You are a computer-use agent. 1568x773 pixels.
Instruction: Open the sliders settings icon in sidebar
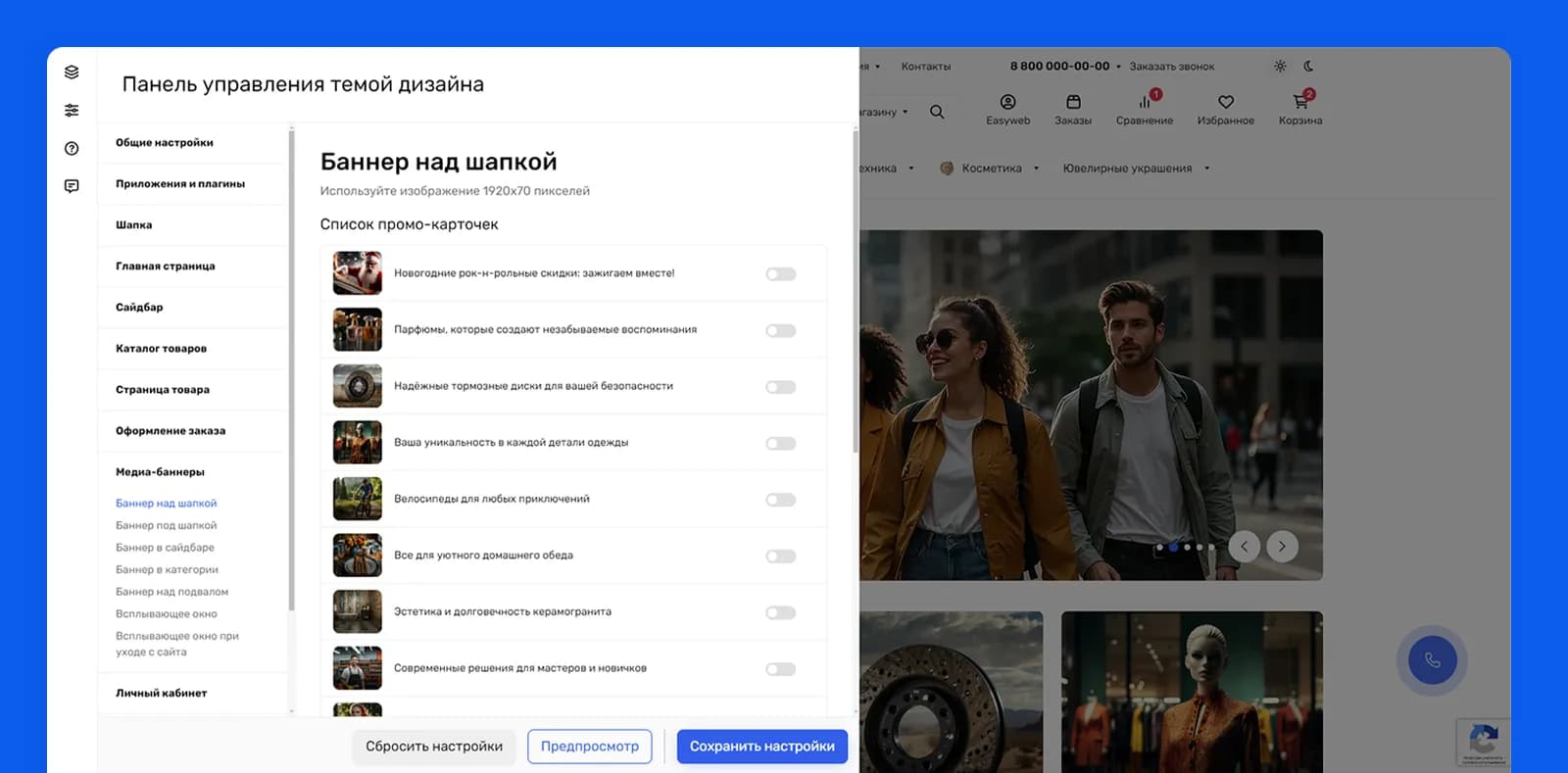(x=72, y=111)
